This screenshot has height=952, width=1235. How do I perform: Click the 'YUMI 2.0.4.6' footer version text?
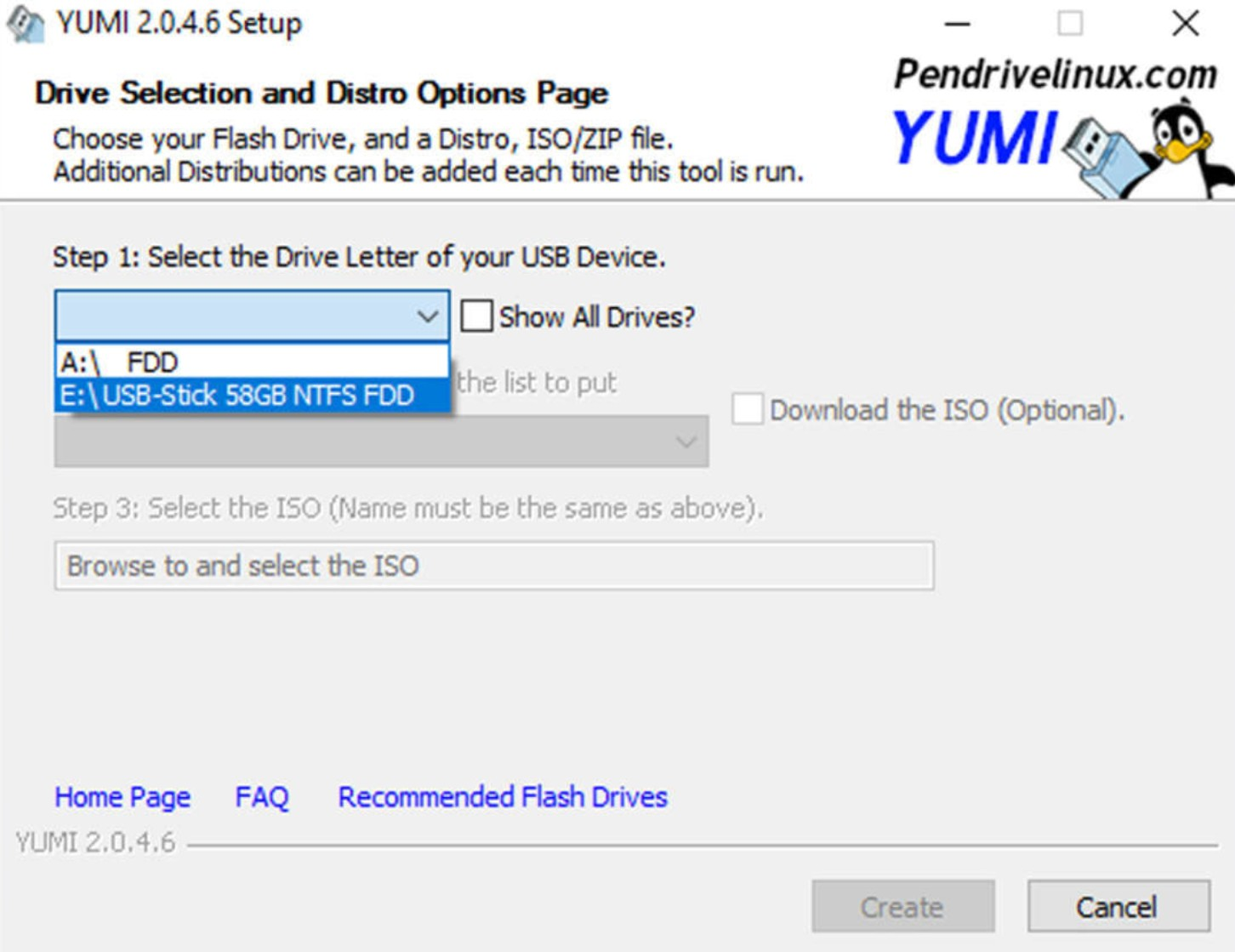click(95, 842)
